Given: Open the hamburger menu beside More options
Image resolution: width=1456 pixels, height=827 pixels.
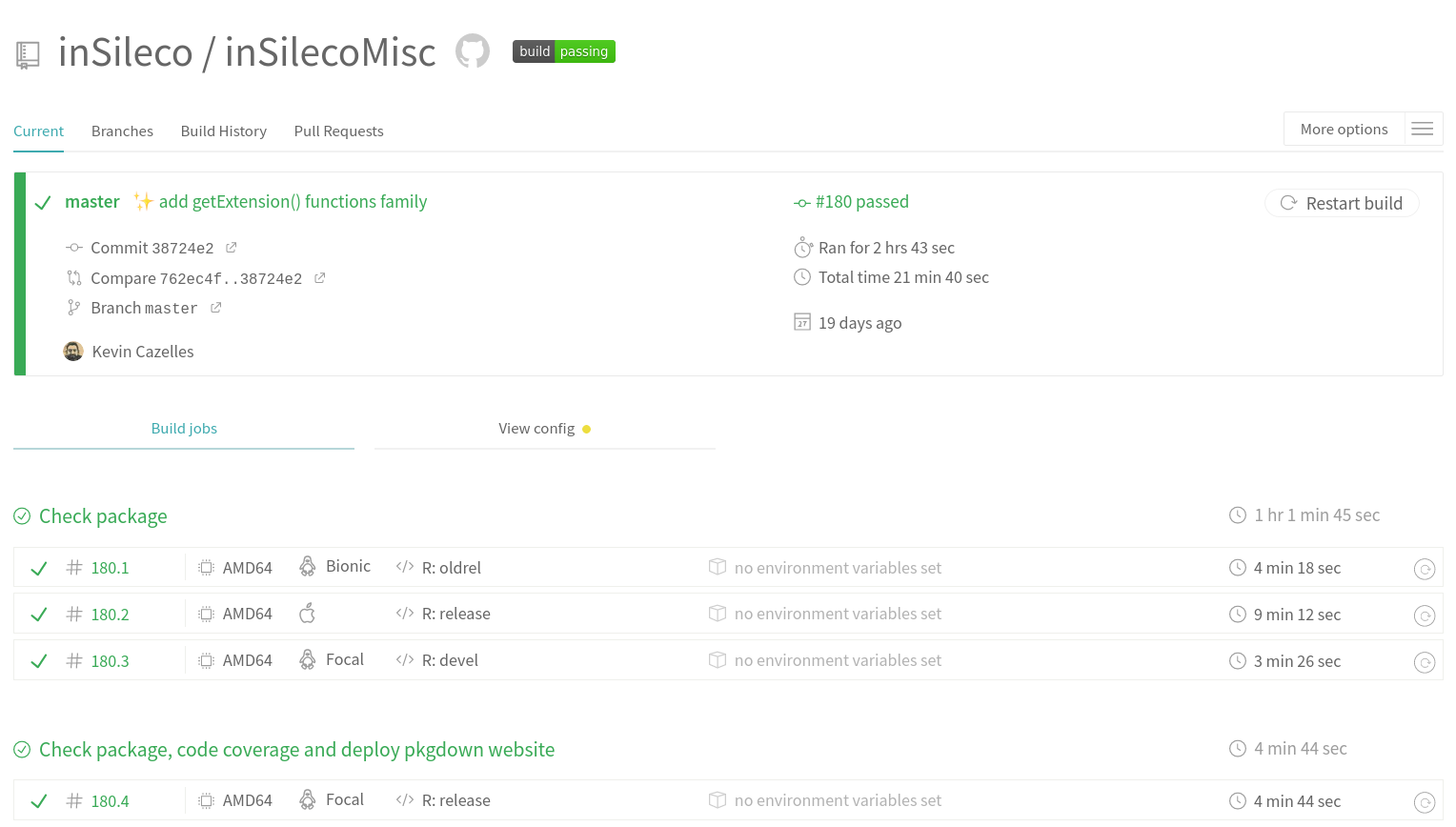Looking at the screenshot, I should point(1423,129).
